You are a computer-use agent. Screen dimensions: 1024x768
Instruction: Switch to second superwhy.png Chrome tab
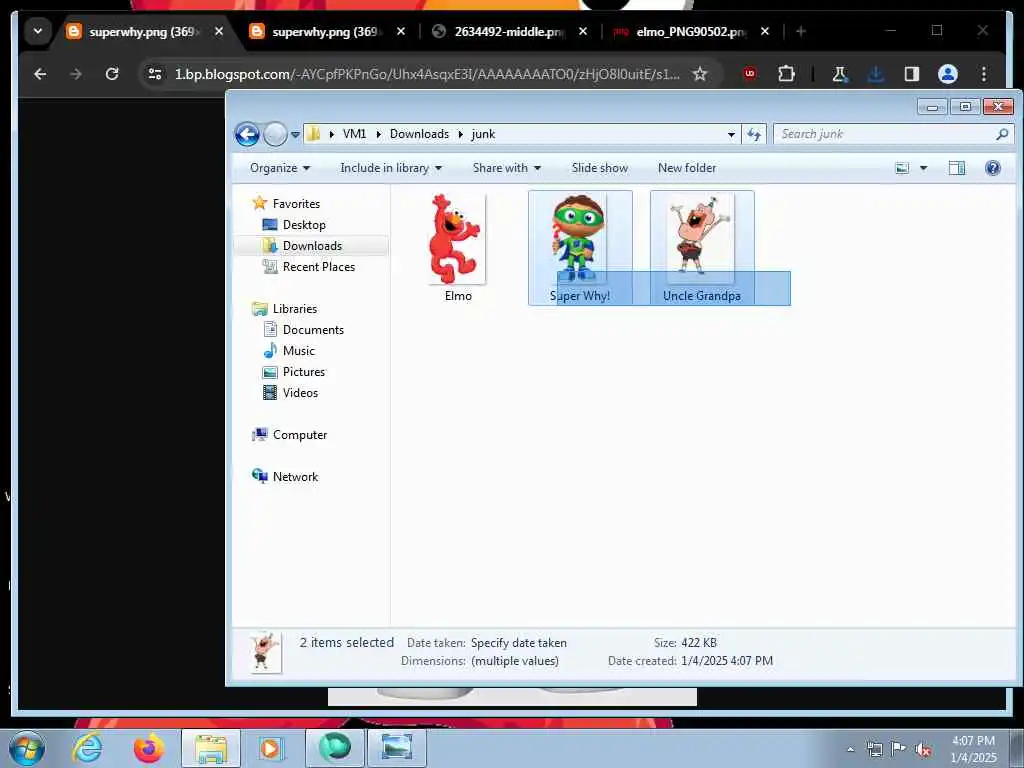(326, 31)
